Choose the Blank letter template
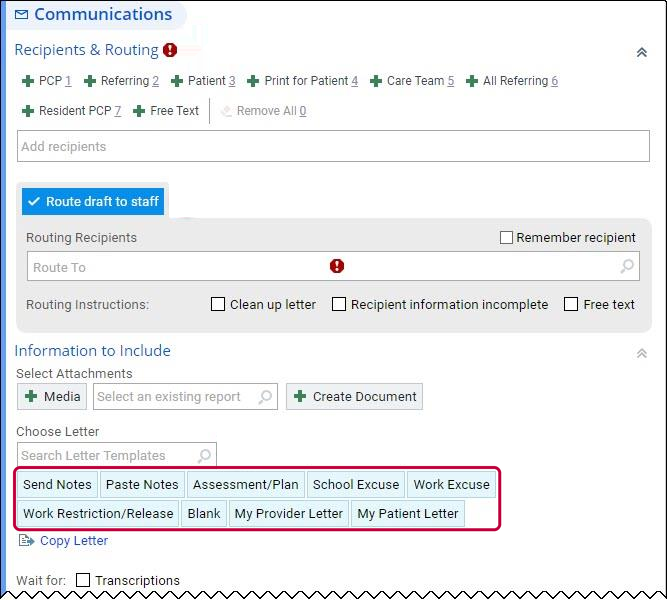The height and width of the screenshot is (600, 667). 204,514
